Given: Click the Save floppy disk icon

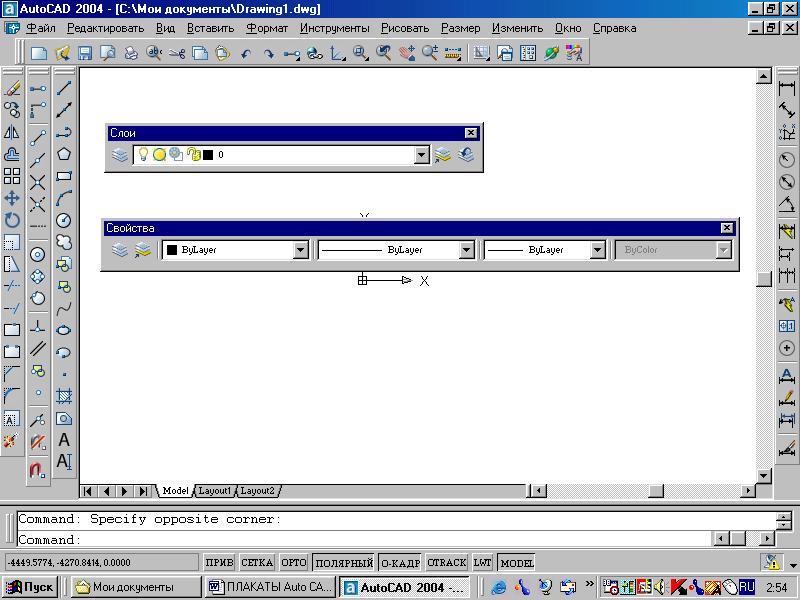Looking at the screenshot, I should click(x=85, y=53).
